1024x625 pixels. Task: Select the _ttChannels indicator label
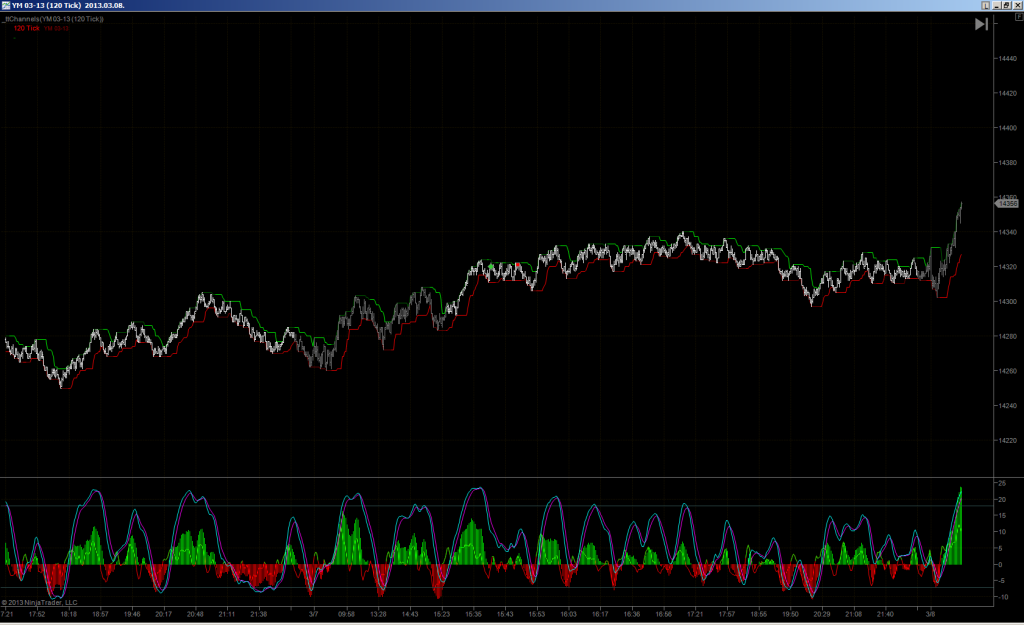pyautogui.click(x=53, y=19)
